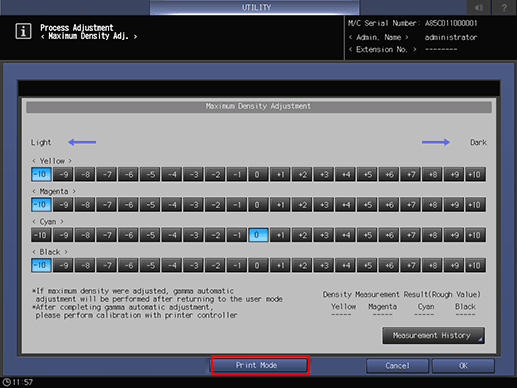This screenshot has height=388, width=517.
Task: Set Yellow density to +5
Action: pyautogui.click(x=367, y=174)
